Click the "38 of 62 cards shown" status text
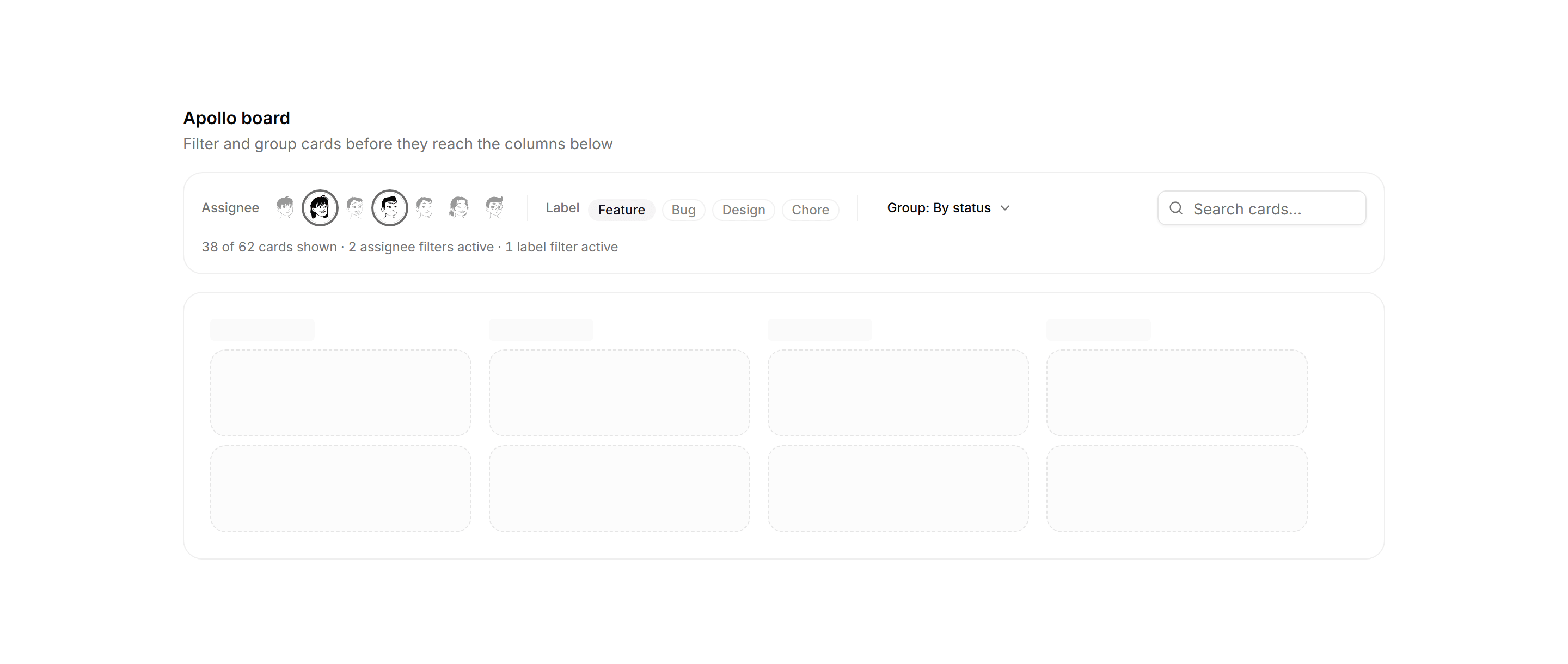Image resolution: width=1568 pixels, height=664 pixels. pyautogui.click(x=269, y=247)
